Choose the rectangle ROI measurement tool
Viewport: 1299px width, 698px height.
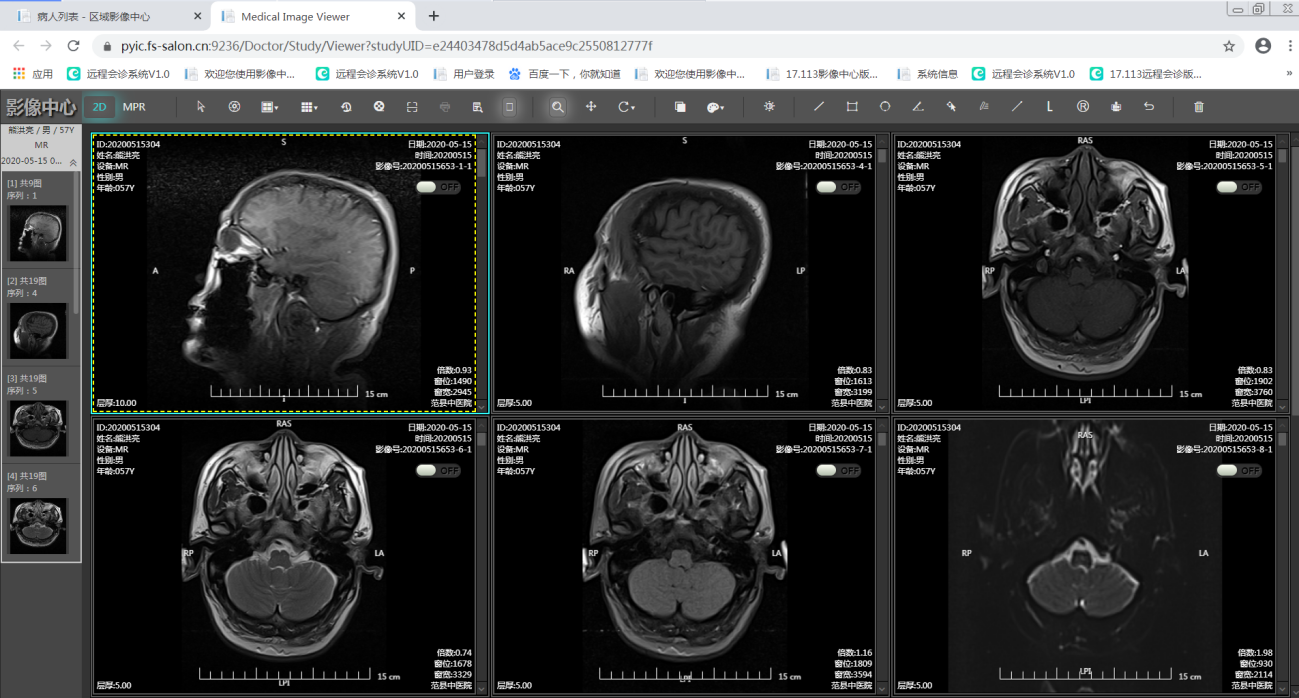coord(852,107)
